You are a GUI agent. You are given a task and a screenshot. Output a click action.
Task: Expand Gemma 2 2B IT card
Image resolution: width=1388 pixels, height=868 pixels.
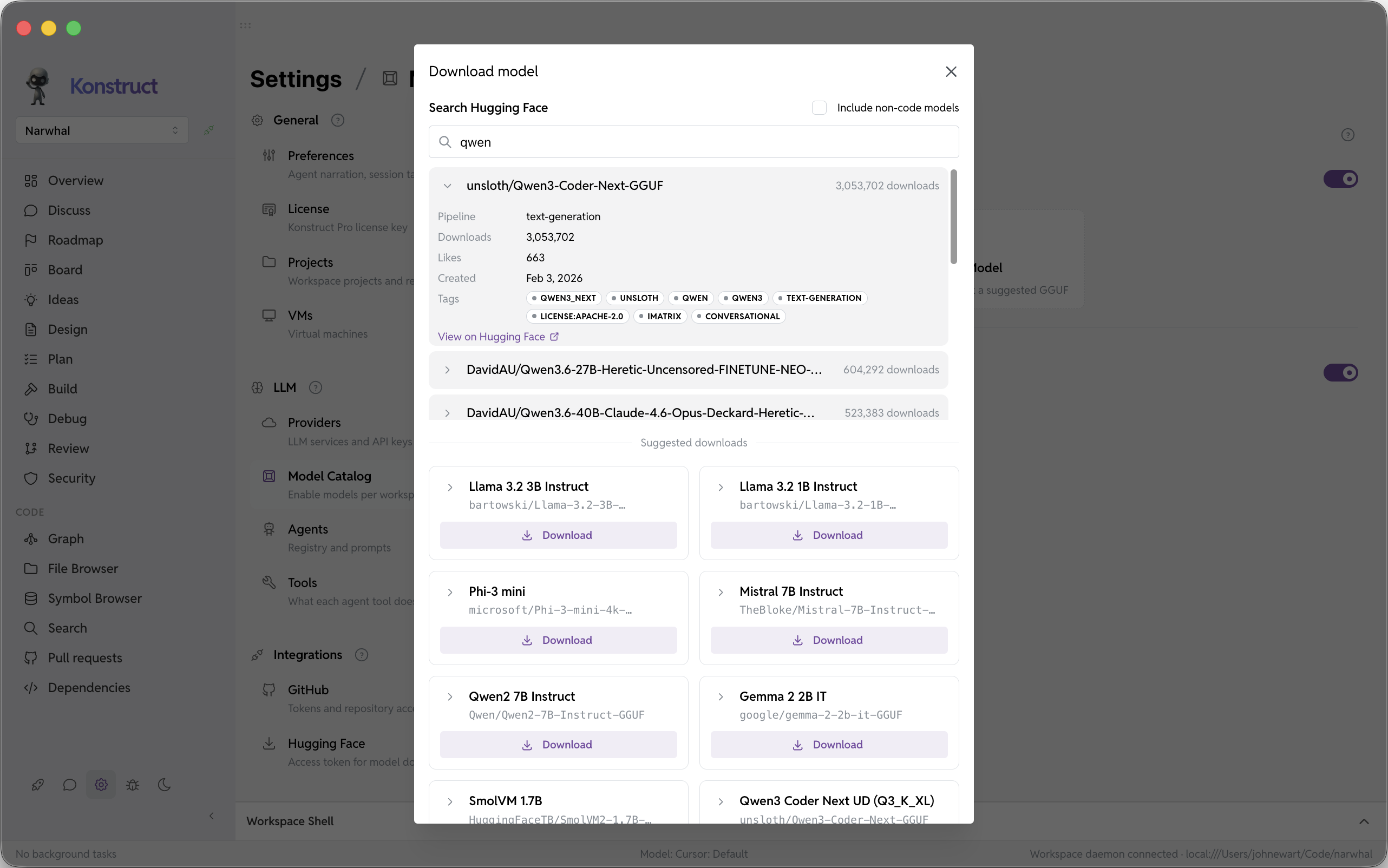pos(721,697)
